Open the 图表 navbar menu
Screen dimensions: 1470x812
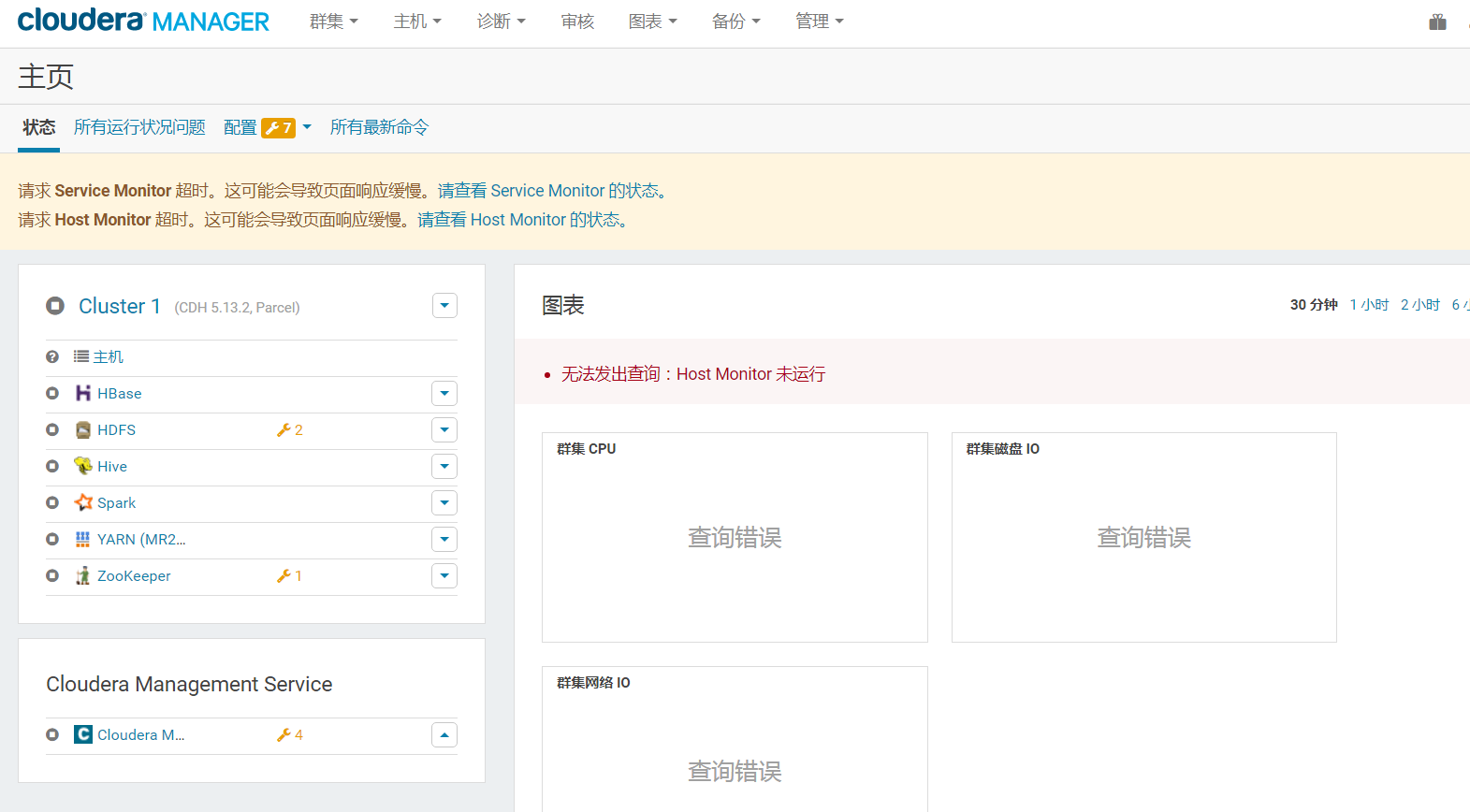653,22
